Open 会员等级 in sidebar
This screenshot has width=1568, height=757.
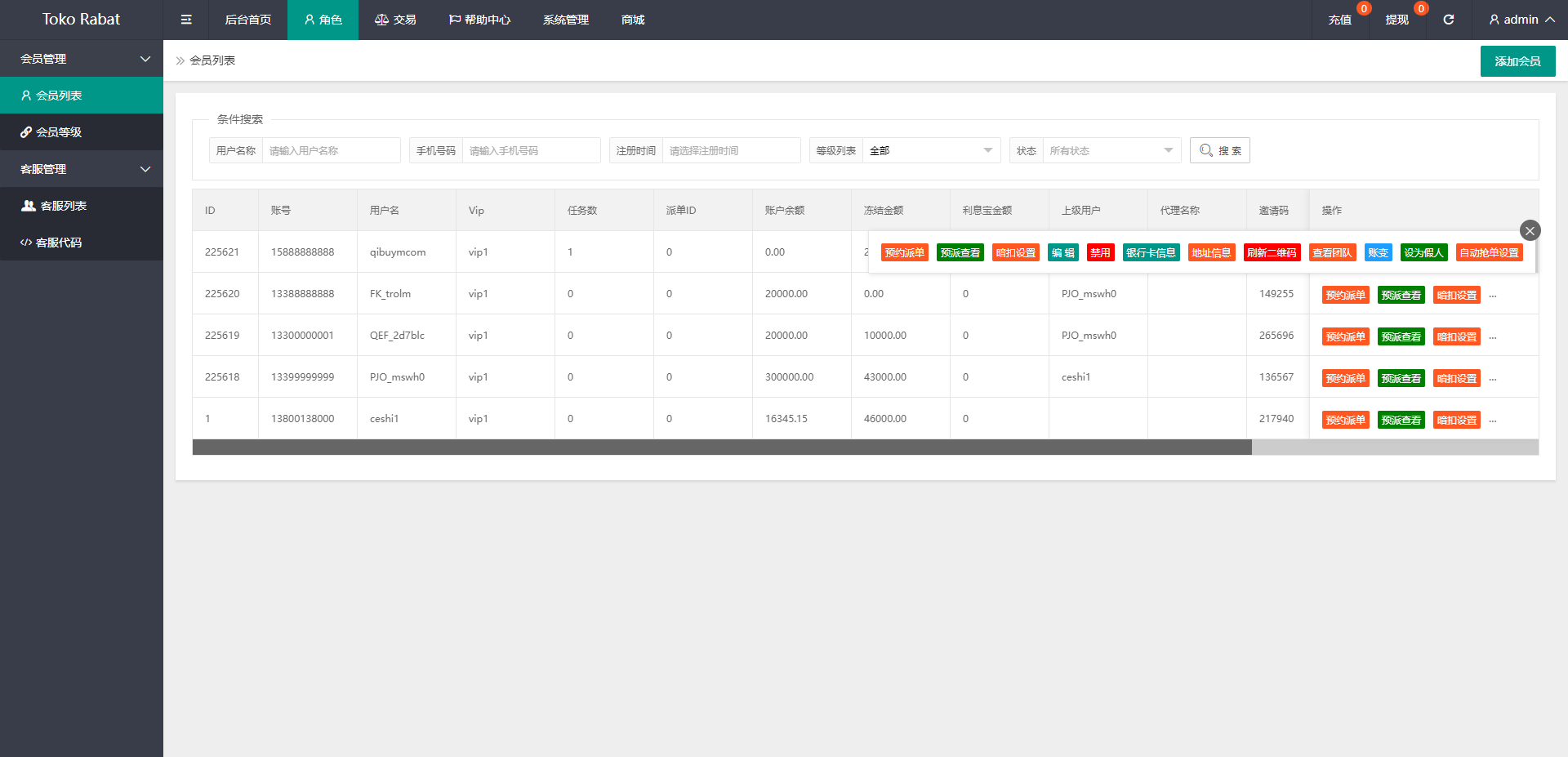(59, 132)
